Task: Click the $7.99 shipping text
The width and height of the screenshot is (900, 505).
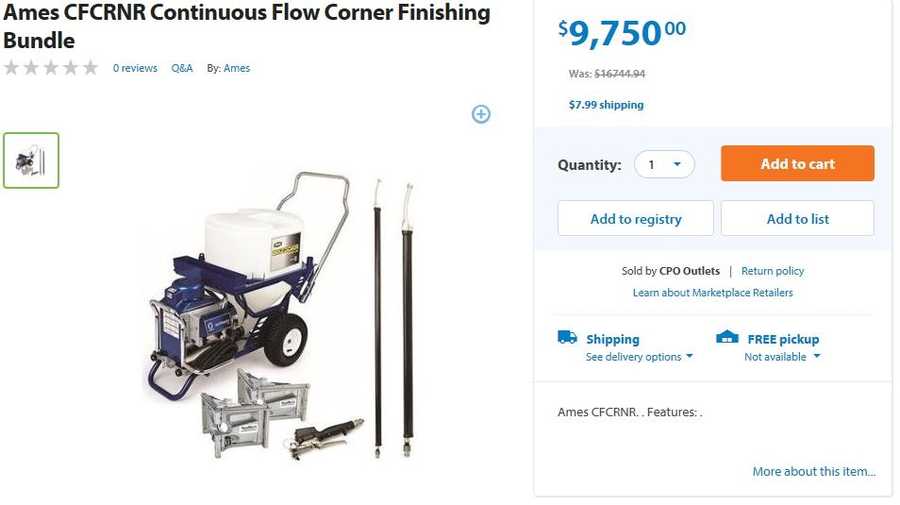Action: coord(606,105)
